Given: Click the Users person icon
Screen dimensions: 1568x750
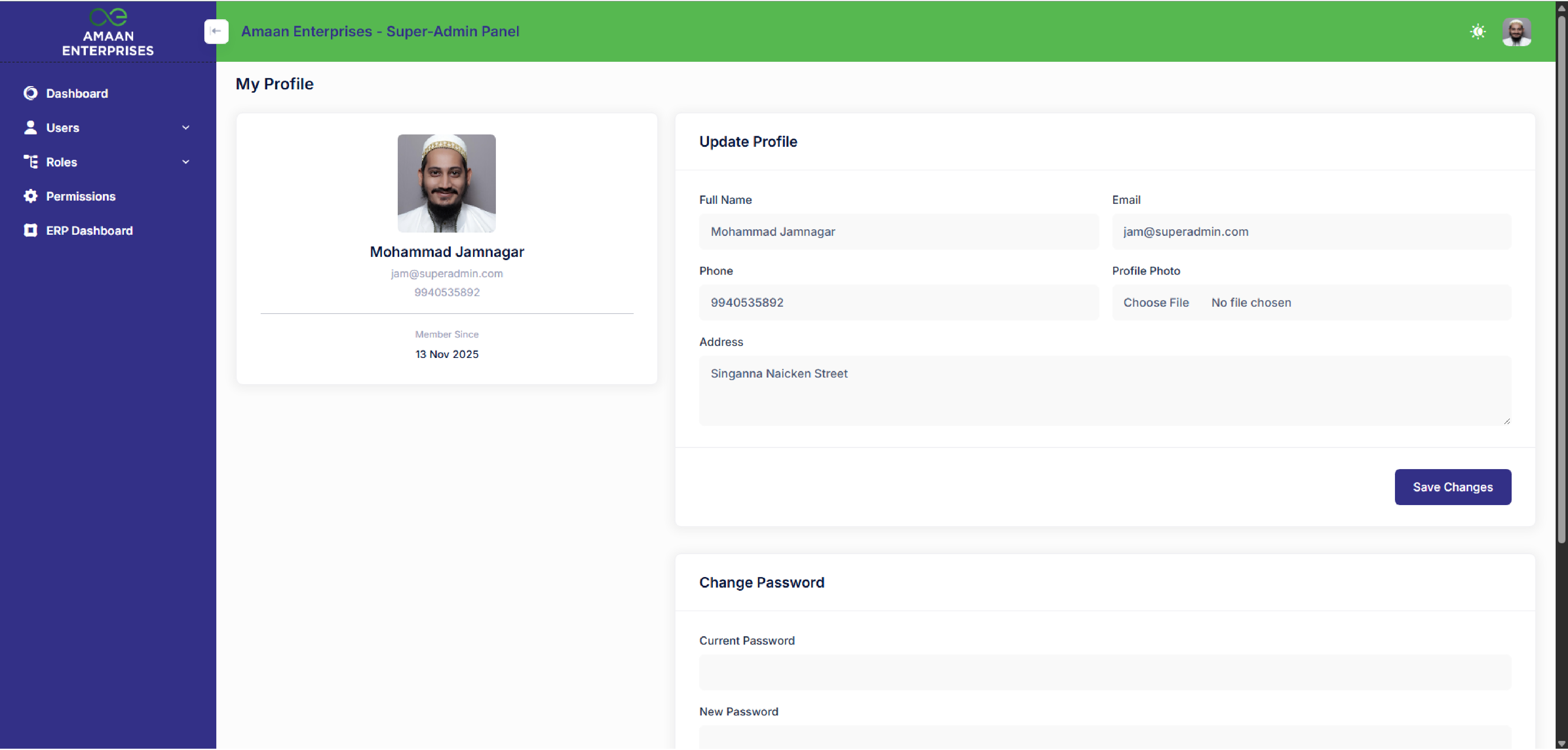Looking at the screenshot, I should click(31, 127).
